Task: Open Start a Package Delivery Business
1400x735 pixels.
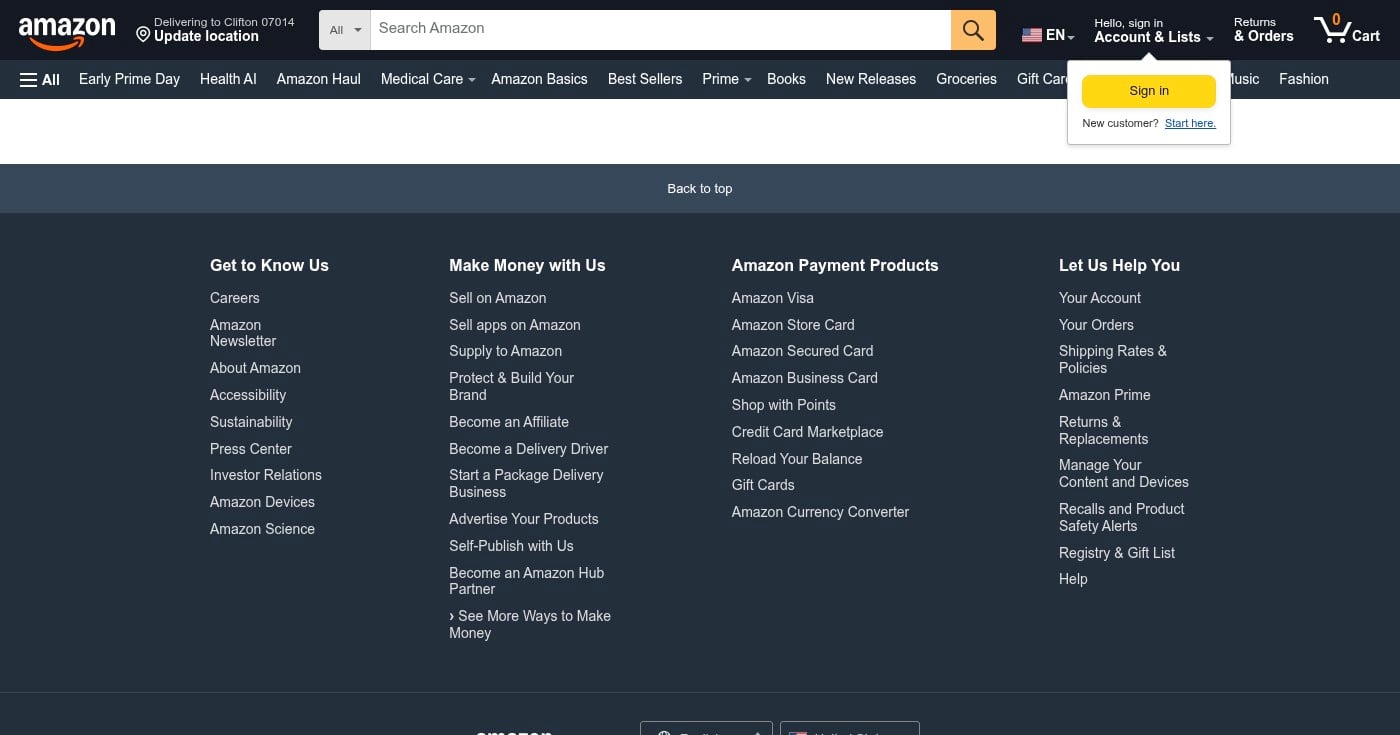Action: point(526,483)
